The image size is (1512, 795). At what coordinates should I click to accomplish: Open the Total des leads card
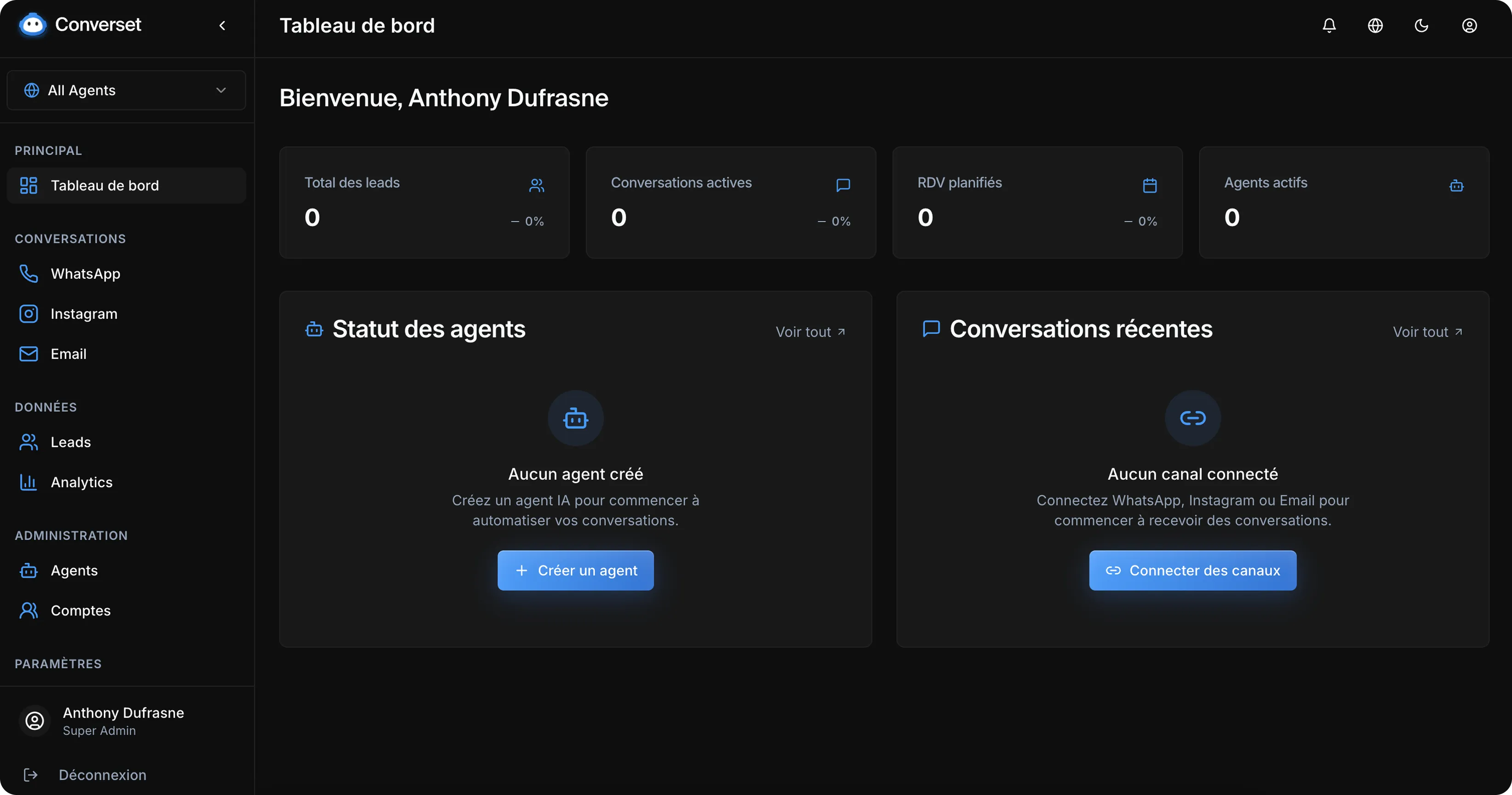[x=424, y=202]
